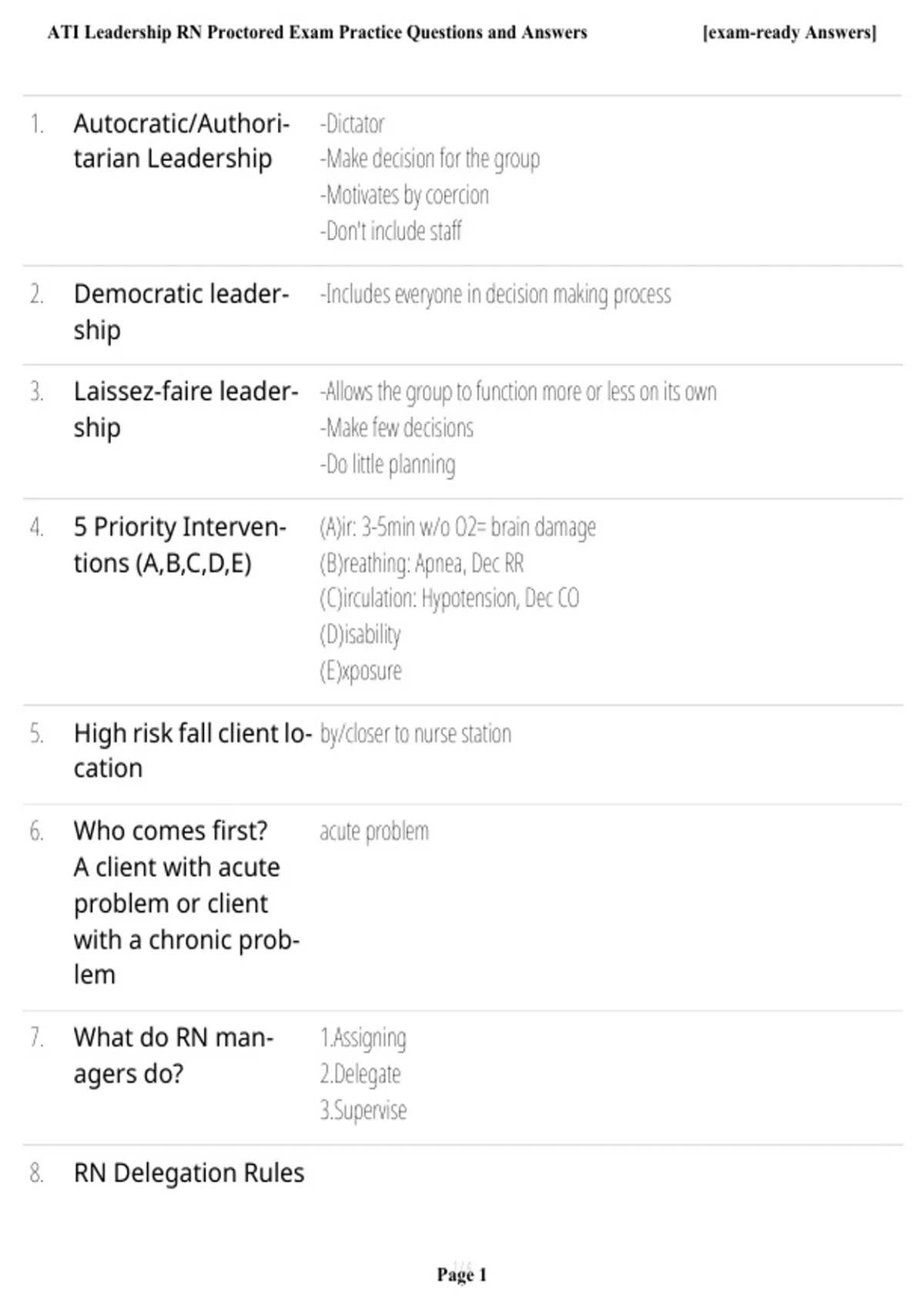
Task: Click the '-Do little planning' line
Action: pyautogui.click(x=387, y=464)
